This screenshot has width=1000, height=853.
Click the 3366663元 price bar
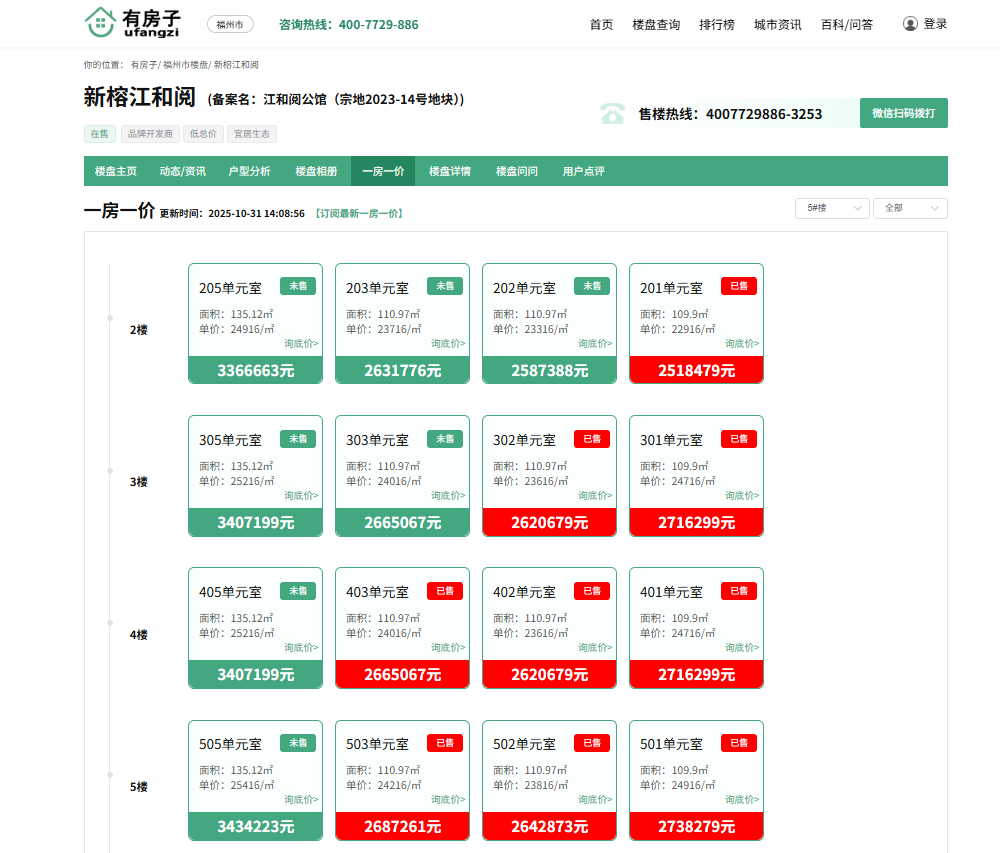pyautogui.click(x=255, y=370)
